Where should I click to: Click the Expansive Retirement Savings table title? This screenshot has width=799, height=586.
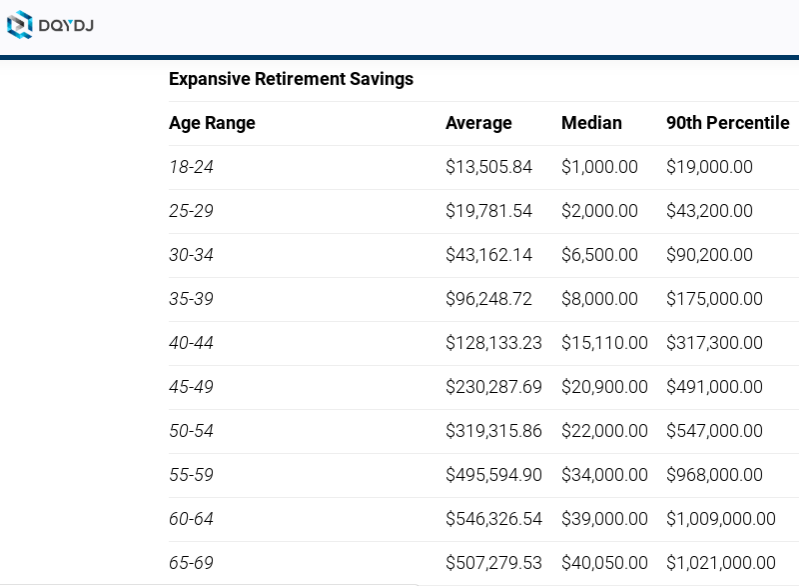pyautogui.click(x=291, y=79)
